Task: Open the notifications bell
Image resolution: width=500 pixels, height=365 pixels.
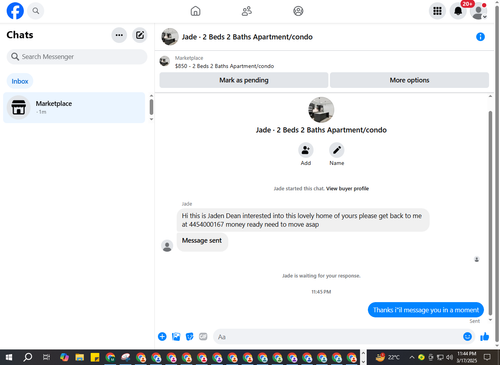Action: point(458,11)
